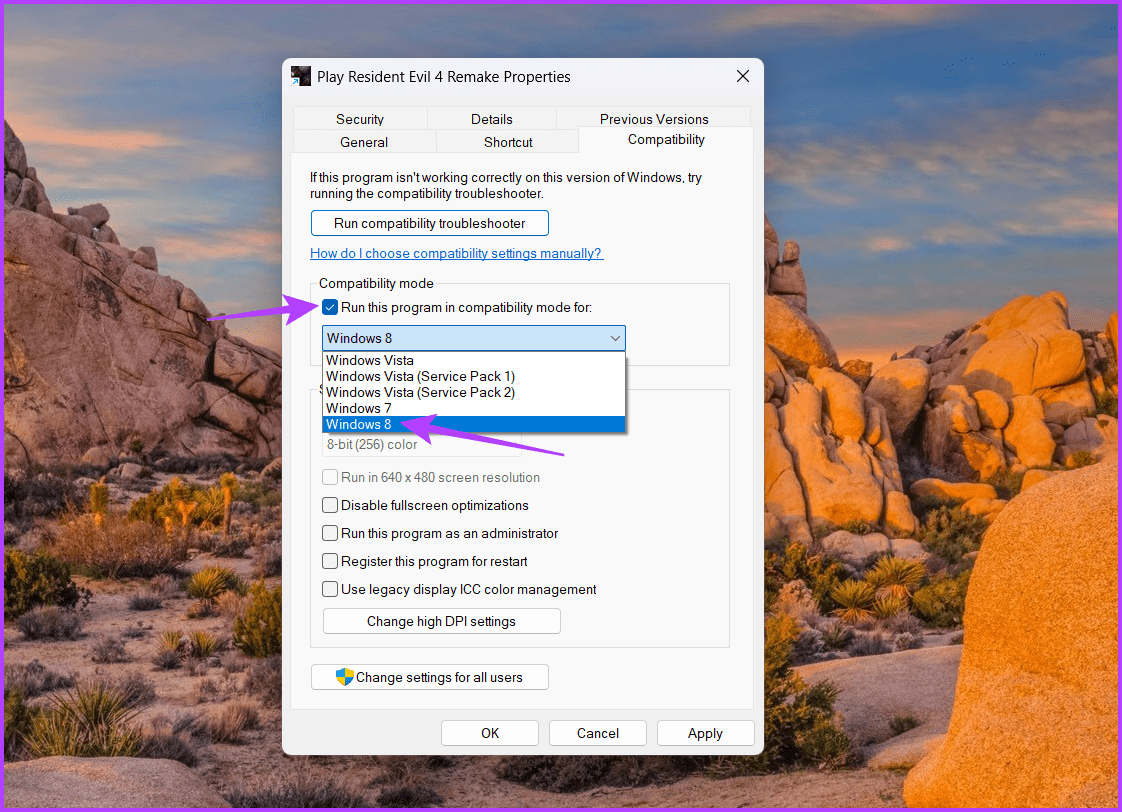Click the Compatibility mode group label
This screenshot has width=1122, height=812.
(x=376, y=283)
